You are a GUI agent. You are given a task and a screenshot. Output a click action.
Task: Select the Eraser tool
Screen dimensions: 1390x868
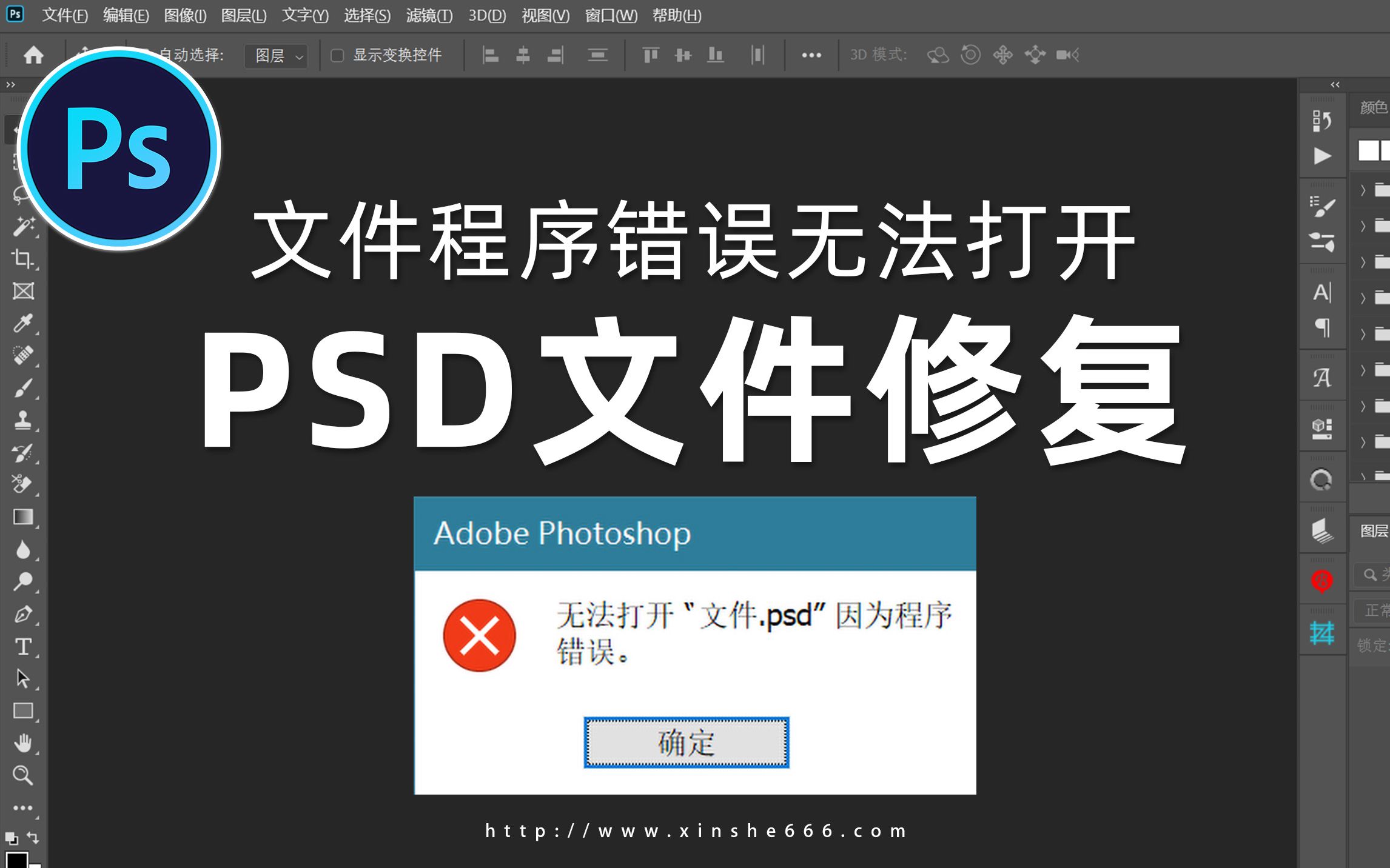tap(24, 484)
